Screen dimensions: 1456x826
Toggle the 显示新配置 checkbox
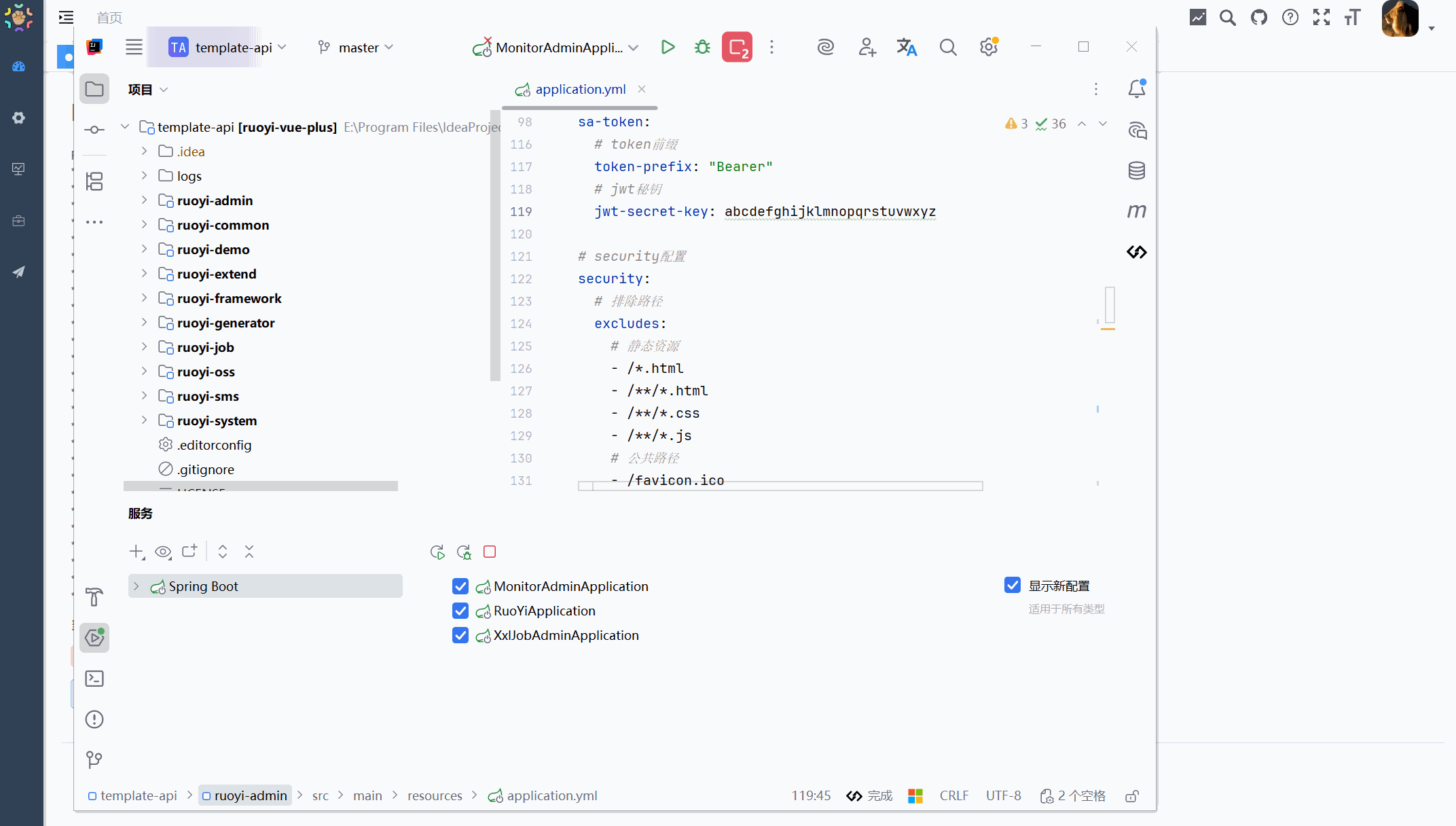[1012, 586]
